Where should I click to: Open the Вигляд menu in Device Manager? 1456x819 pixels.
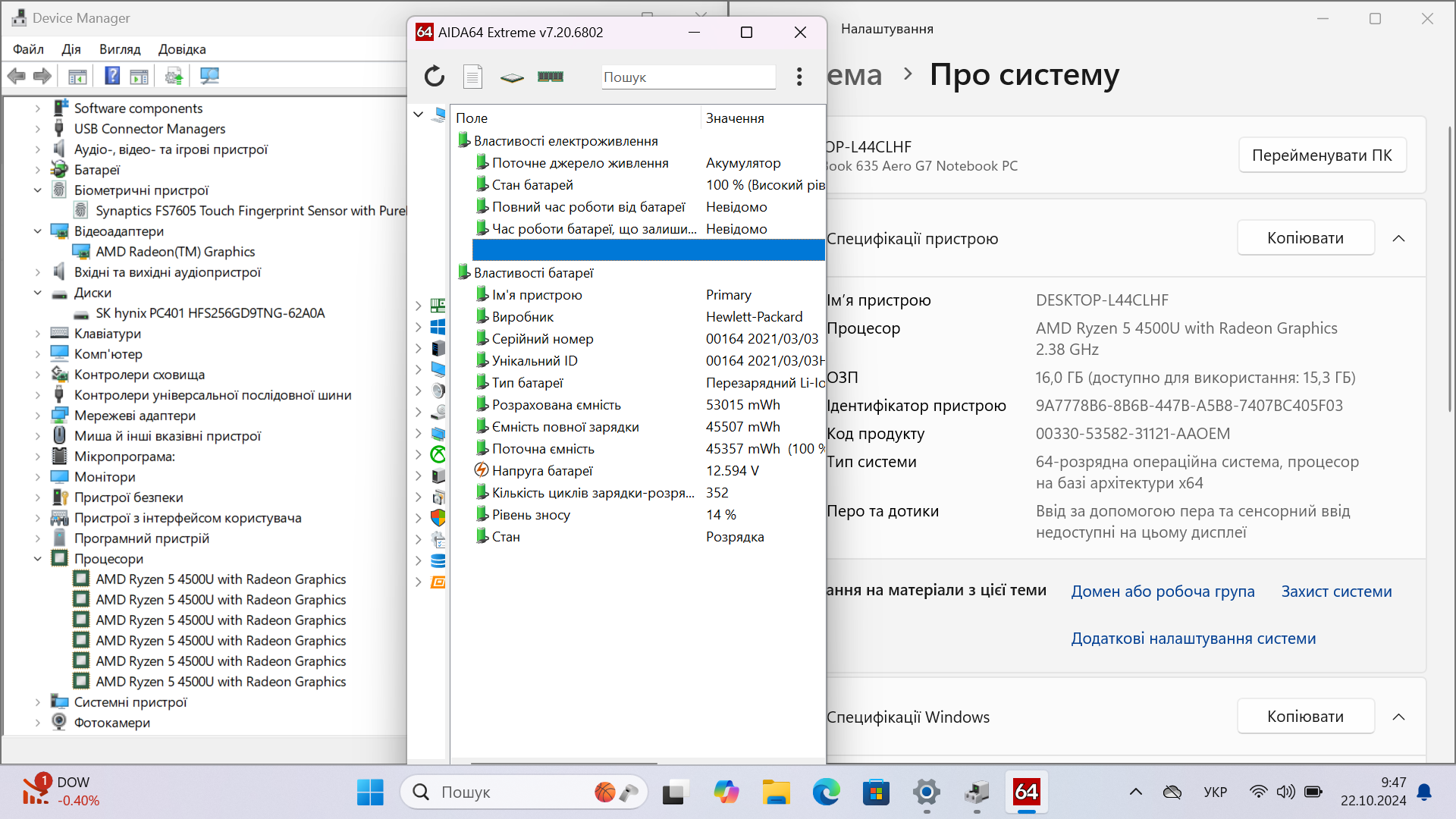[x=120, y=49]
